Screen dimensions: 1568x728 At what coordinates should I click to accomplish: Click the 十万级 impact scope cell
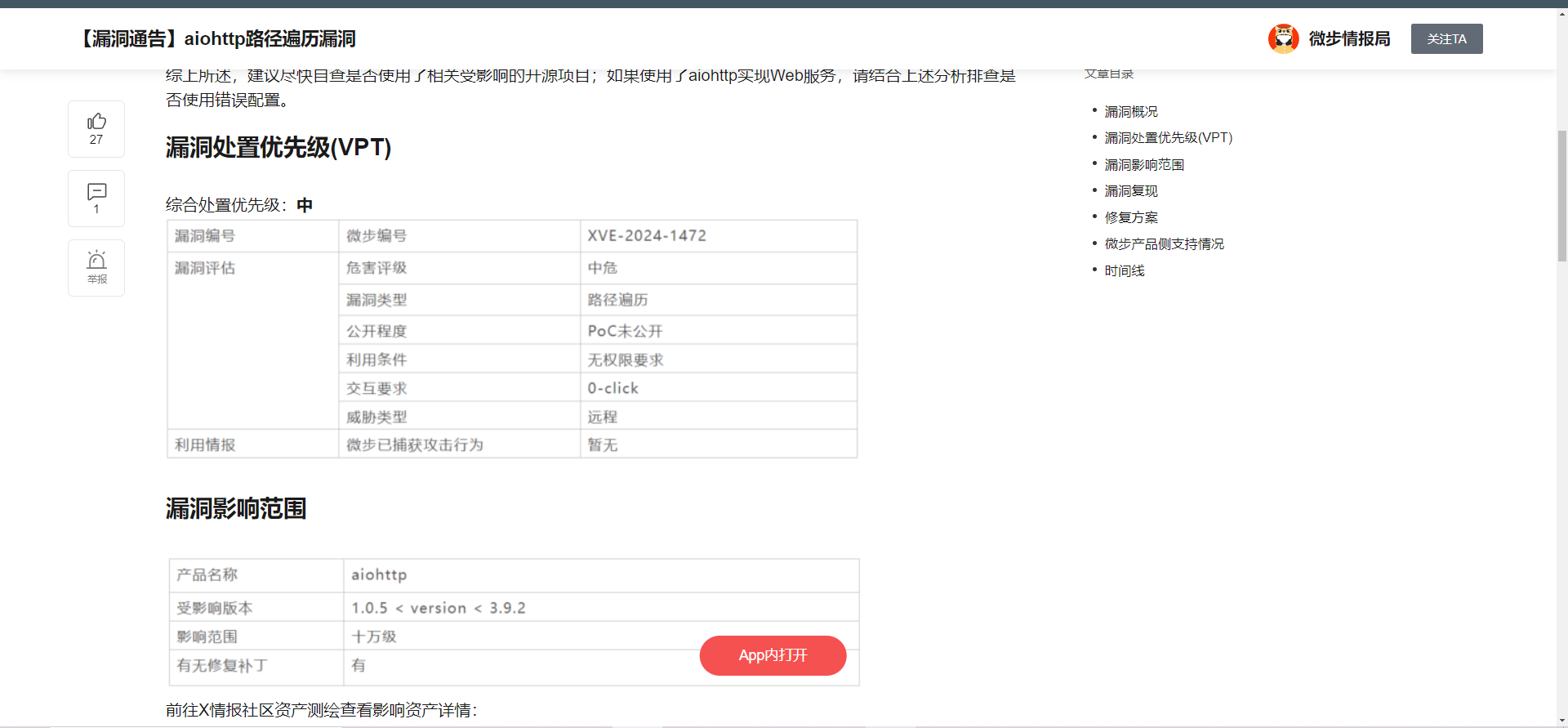[601, 636]
